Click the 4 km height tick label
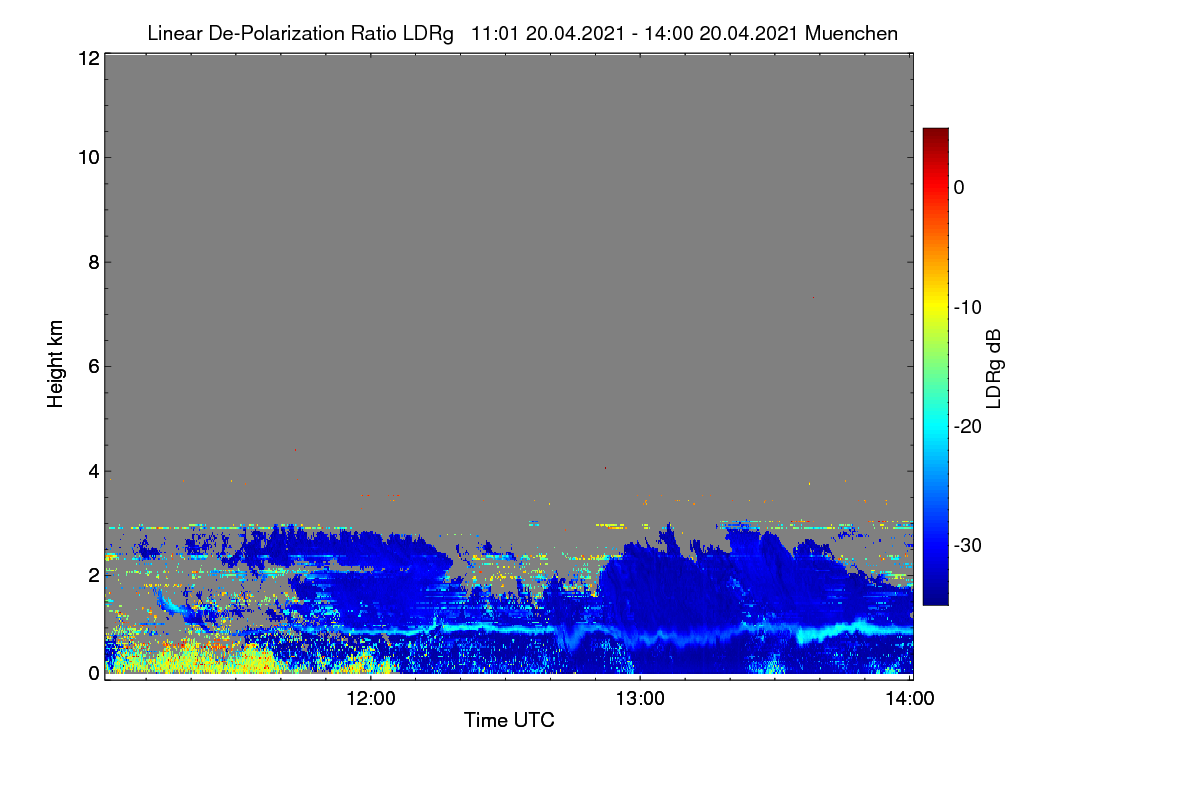 pyautogui.click(x=92, y=471)
